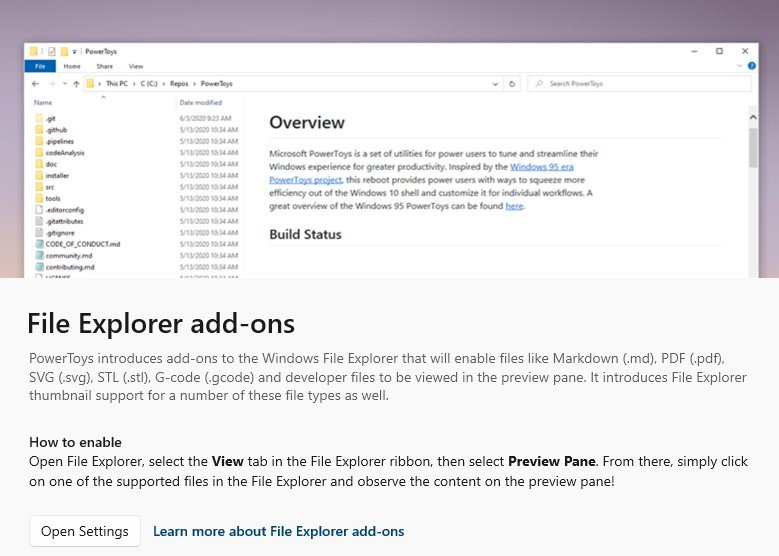779x556 pixels.
Task: Click the Back navigation arrow
Action: [x=35, y=83]
